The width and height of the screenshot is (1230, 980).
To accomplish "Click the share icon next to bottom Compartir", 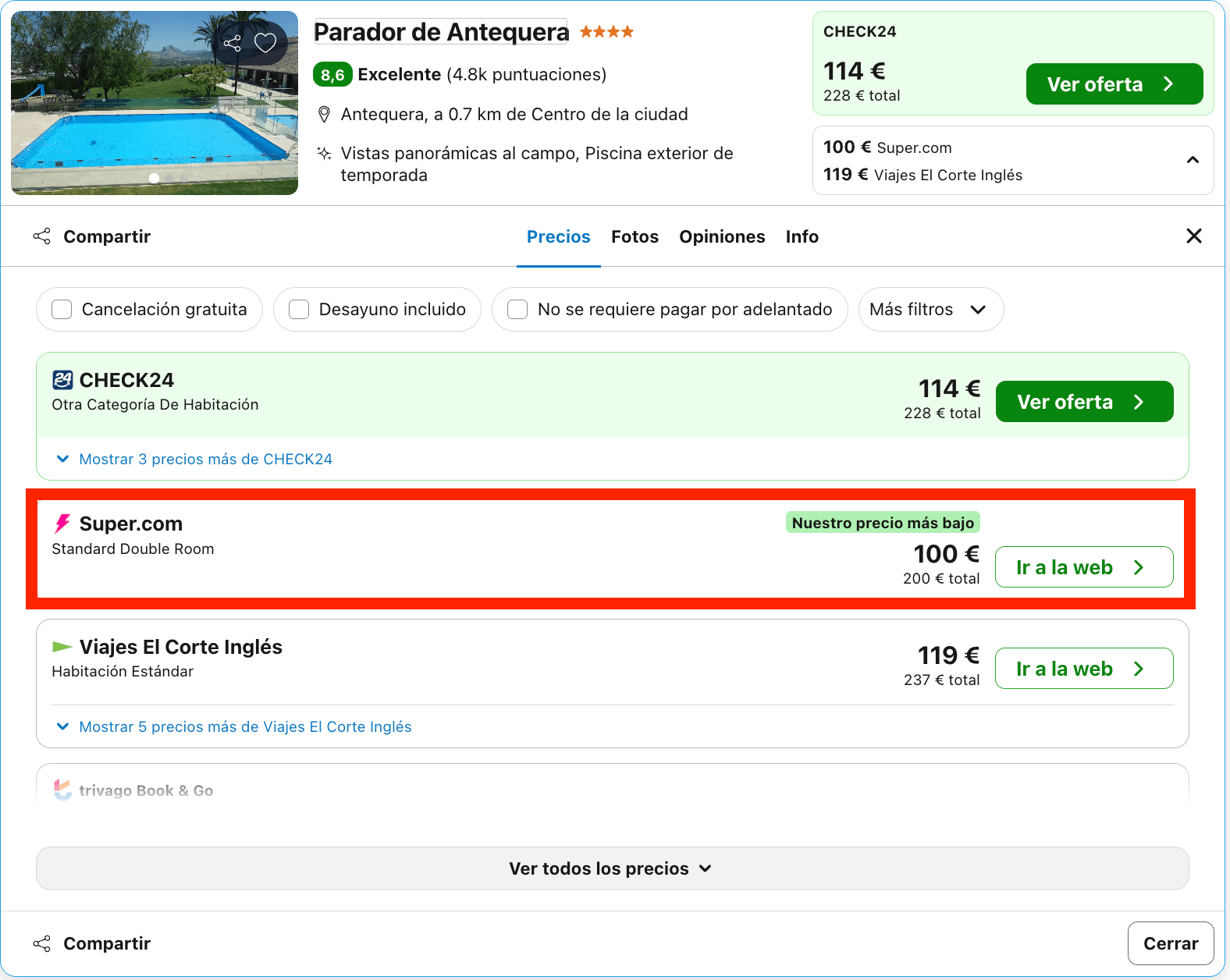I will [42, 943].
